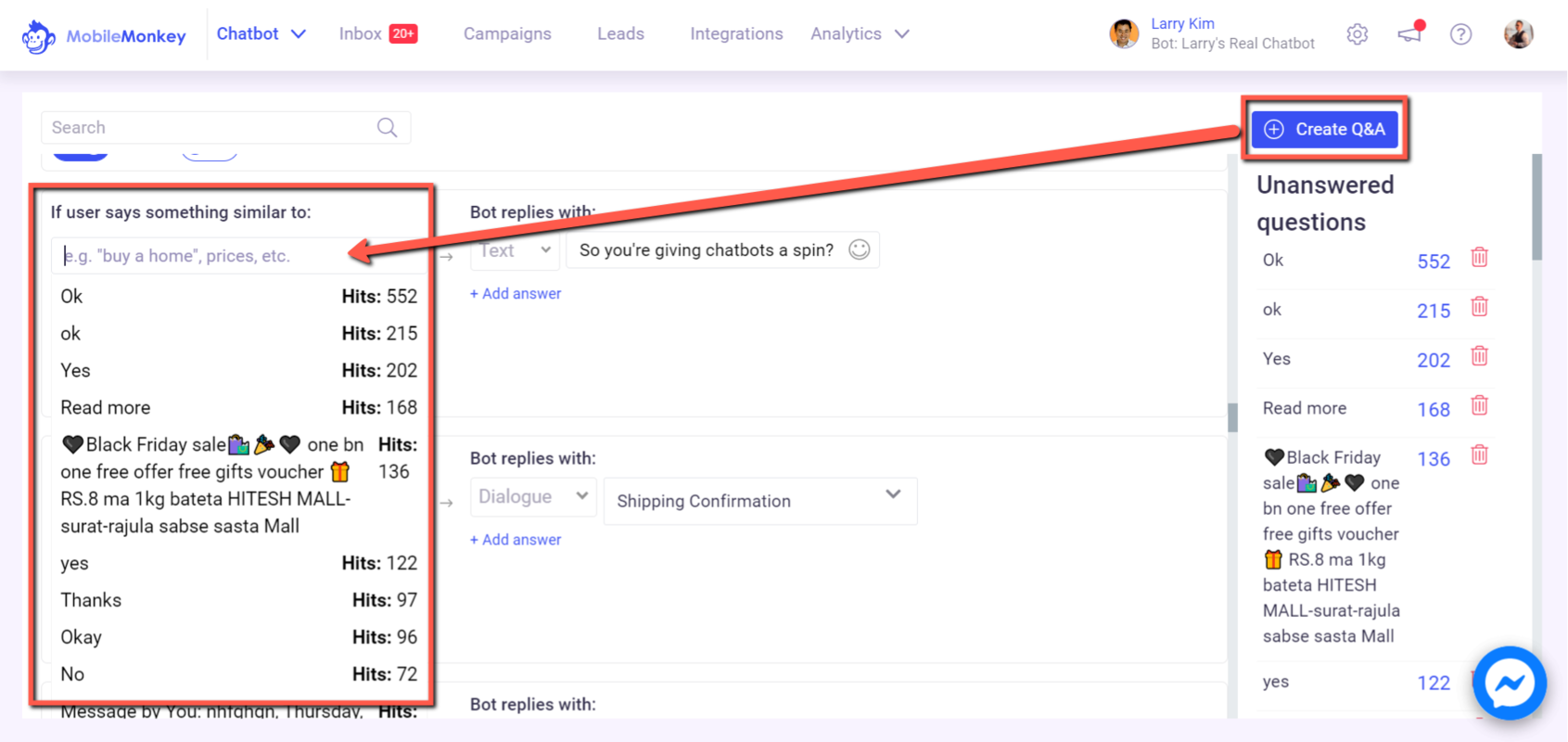Go to Campaigns
1568x742 pixels.
507,34
